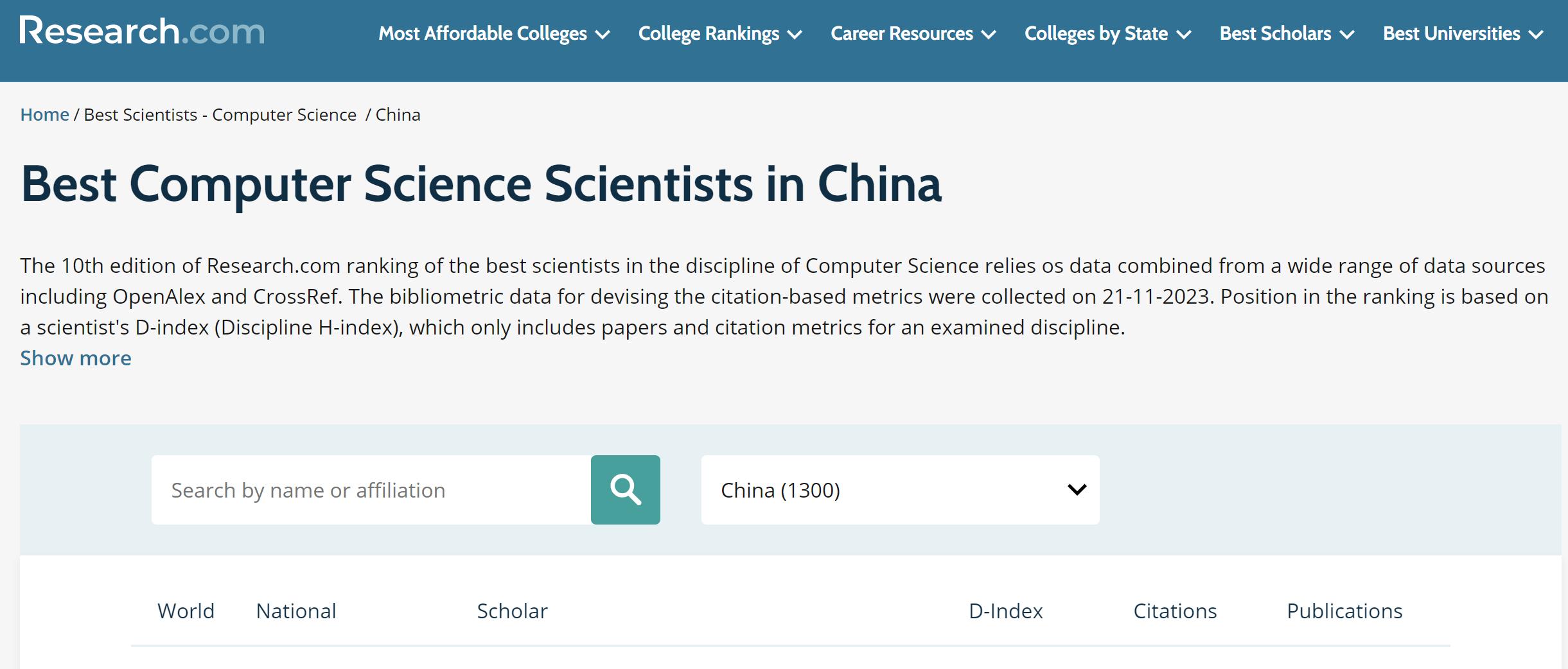Click the Citations column header
The height and width of the screenshot is (669, 1568).
pos(1175,611)
